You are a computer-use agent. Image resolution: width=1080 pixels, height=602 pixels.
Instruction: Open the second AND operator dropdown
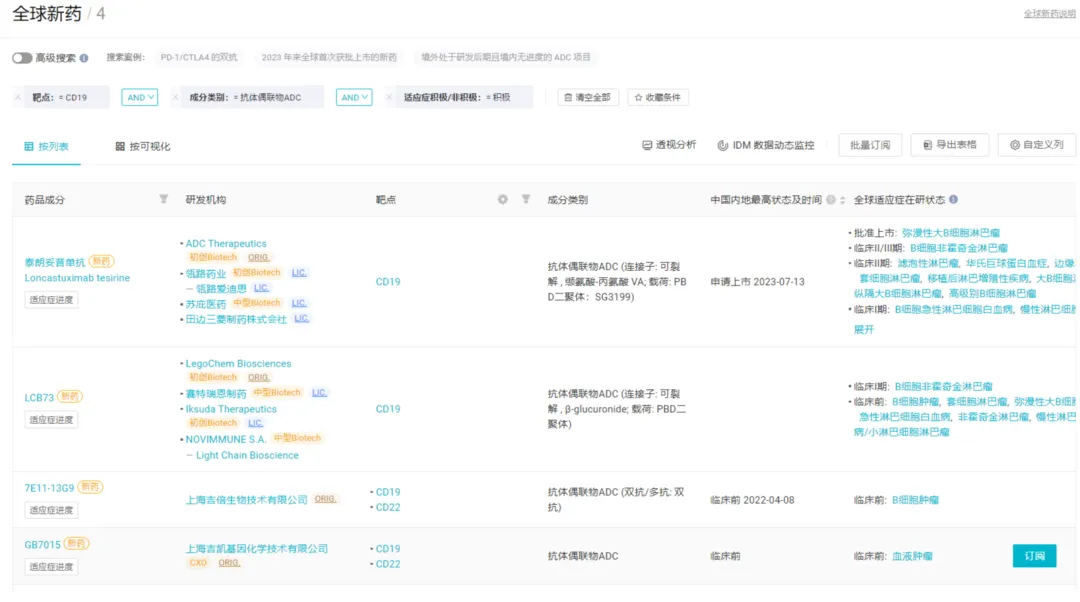click(x=354, y=98)
